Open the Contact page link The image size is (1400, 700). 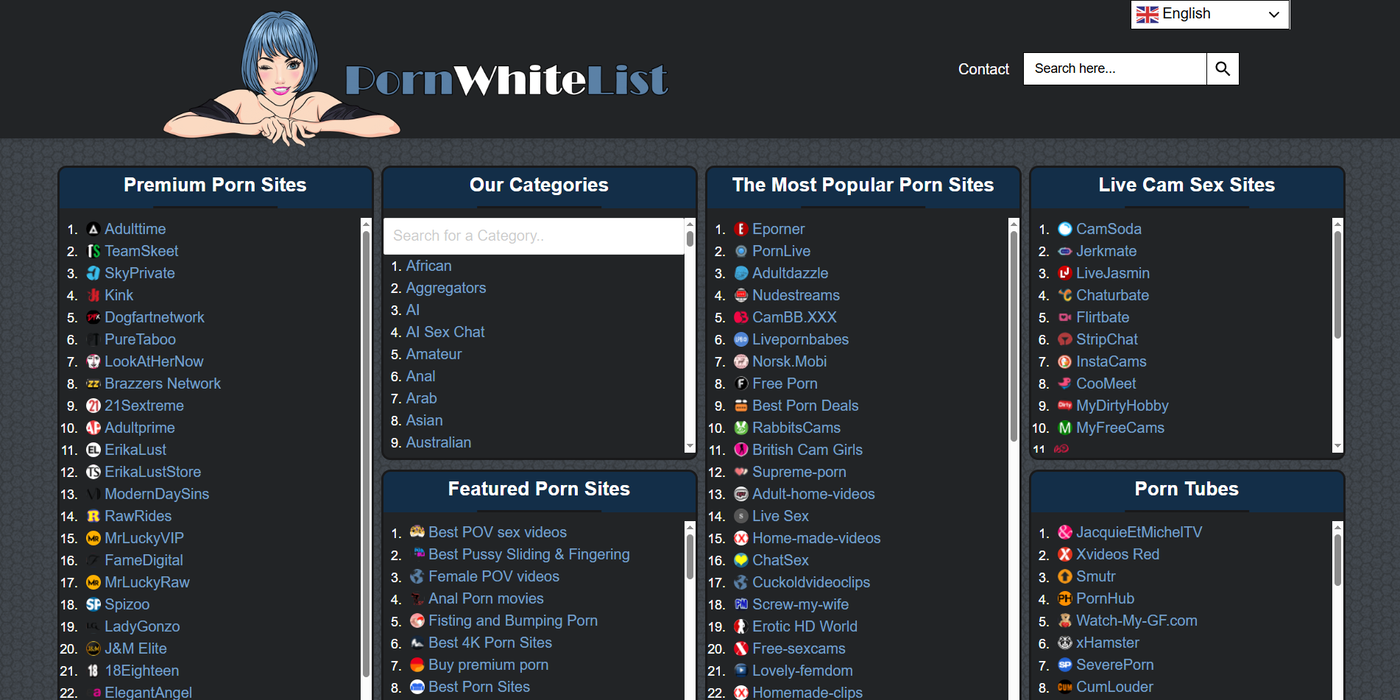point(984,69)
